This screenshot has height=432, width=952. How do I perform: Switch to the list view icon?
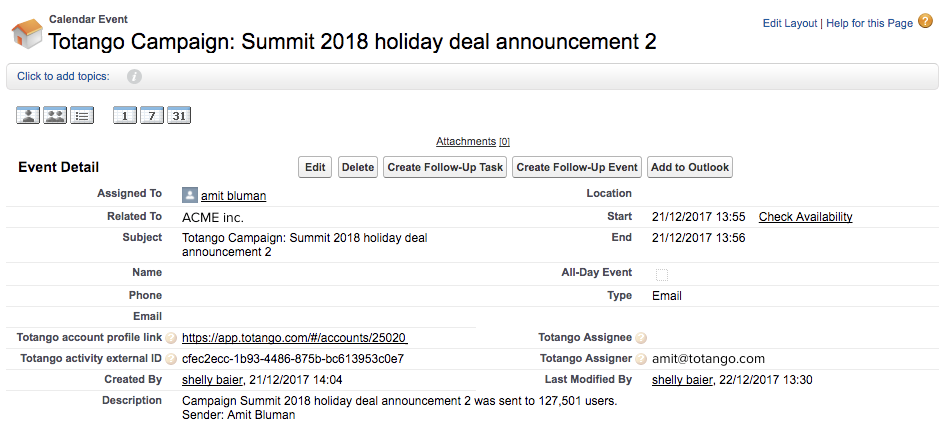pyautogui.click(x=82, y=115)
